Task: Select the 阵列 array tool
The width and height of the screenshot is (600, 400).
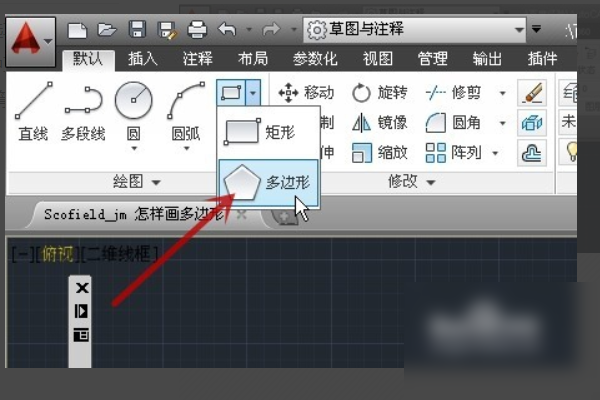Action: click(453, 153)
